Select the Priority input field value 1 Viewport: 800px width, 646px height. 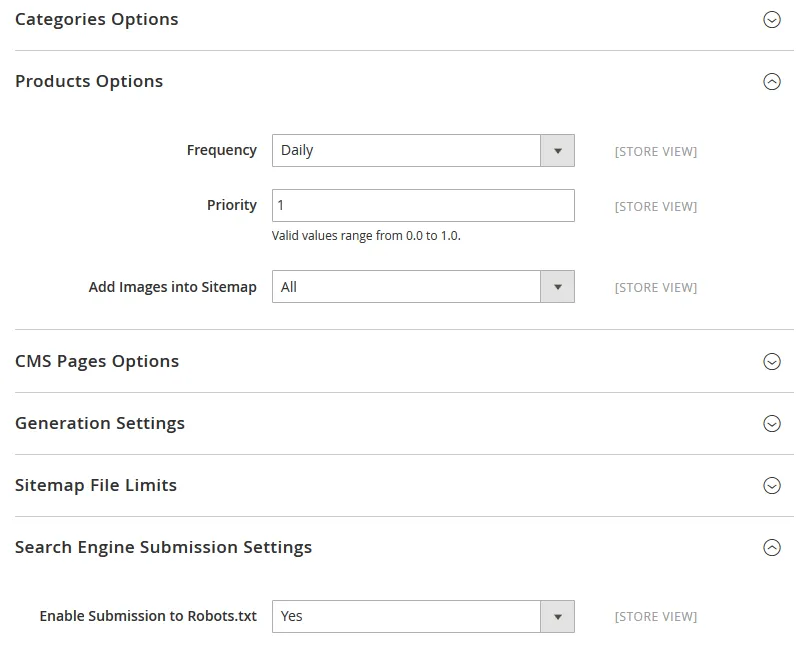(420, 205)
